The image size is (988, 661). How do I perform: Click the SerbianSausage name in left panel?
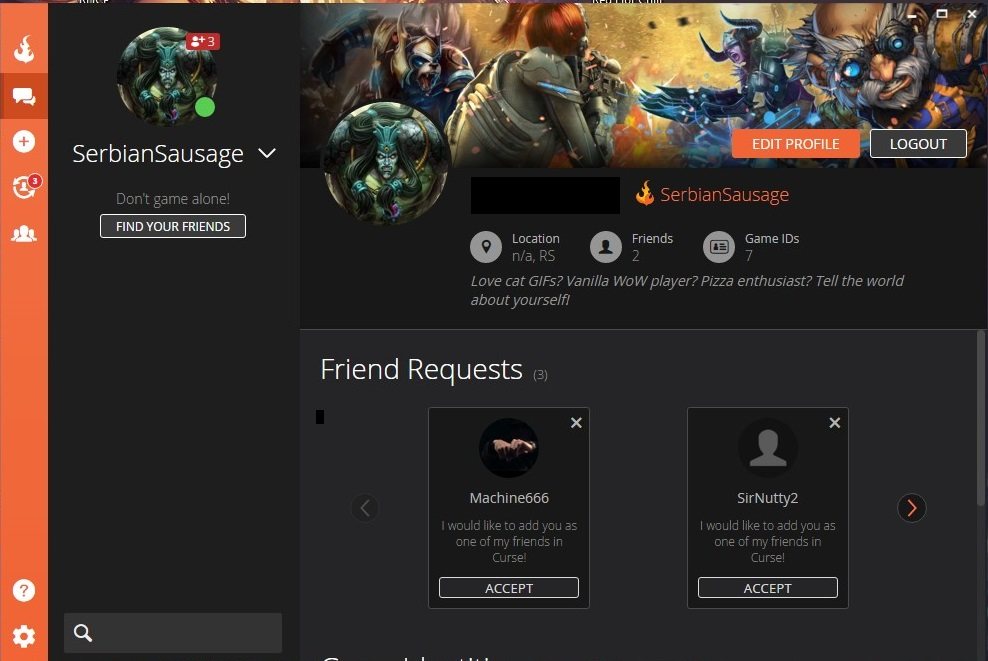tap(158, 154)
